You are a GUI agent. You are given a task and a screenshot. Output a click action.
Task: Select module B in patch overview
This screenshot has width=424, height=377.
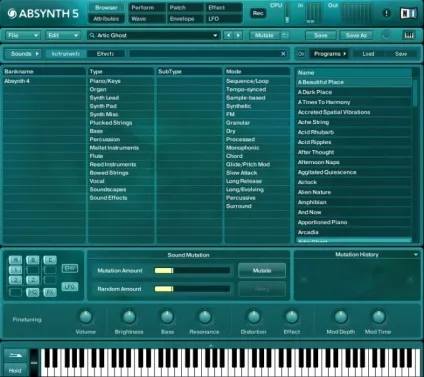point(32,260)
